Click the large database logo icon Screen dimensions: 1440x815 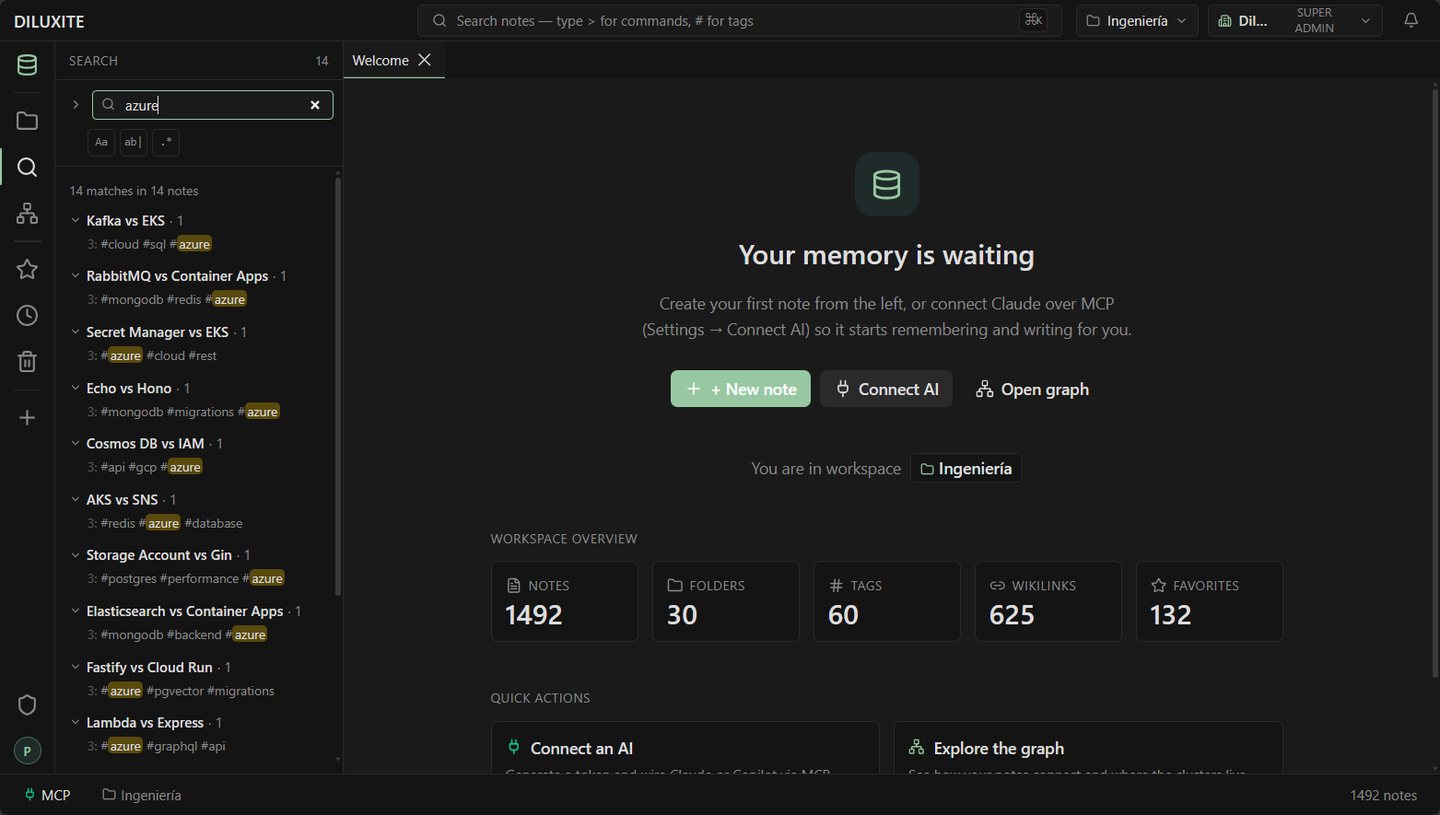(887, 184)
